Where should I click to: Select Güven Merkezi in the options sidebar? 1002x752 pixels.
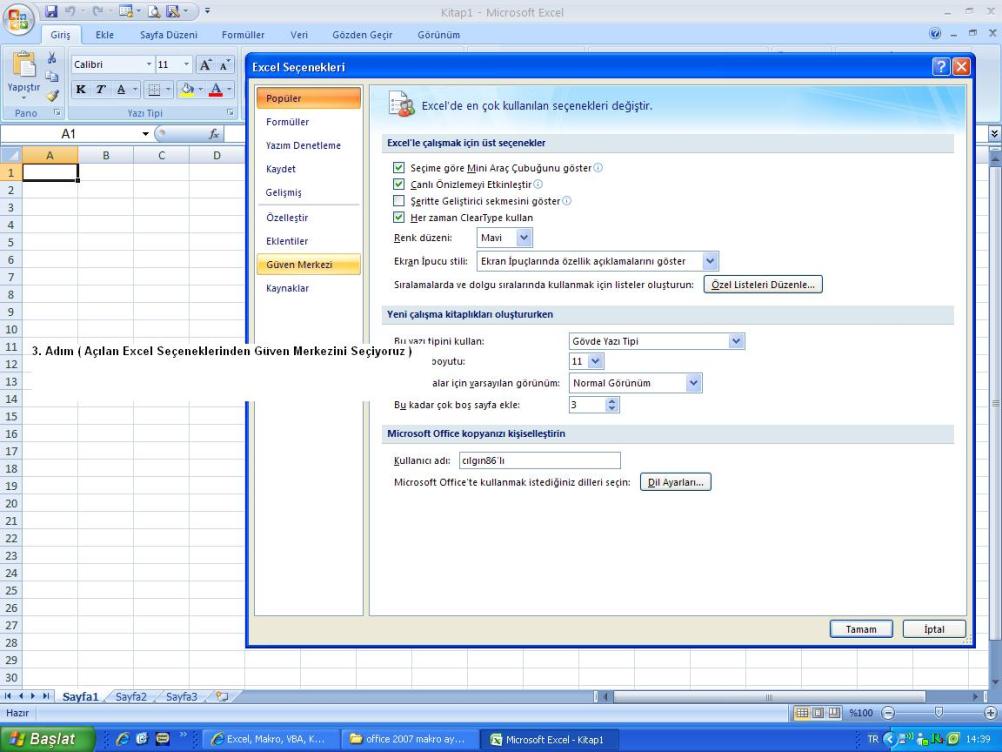(x=309, y=265)
